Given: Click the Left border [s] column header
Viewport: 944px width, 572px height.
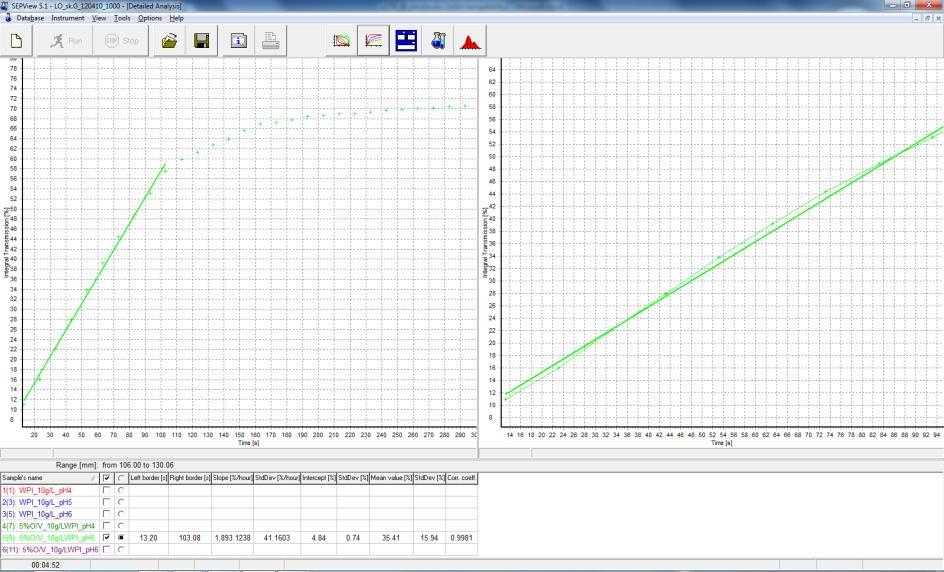Looking at the screenshot, I should (x=148, y=478).
